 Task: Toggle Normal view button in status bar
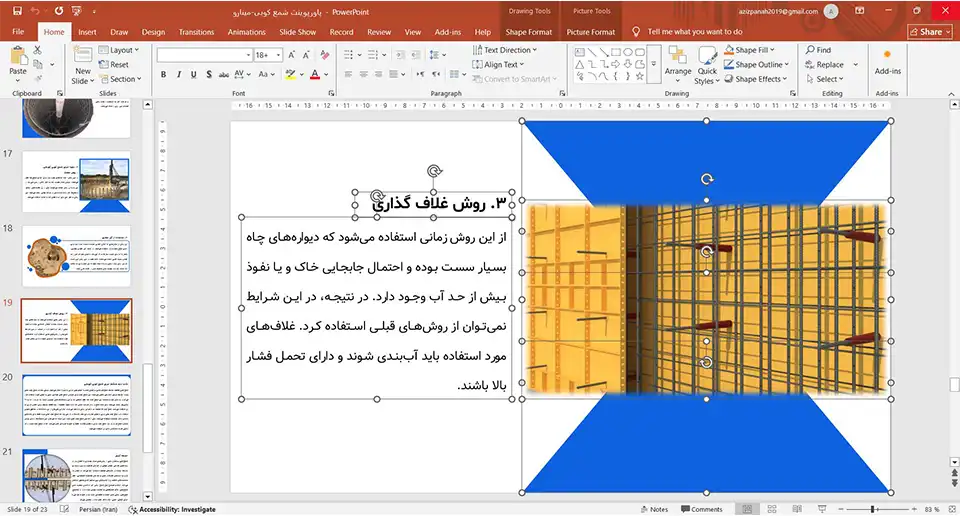point(747,509)
